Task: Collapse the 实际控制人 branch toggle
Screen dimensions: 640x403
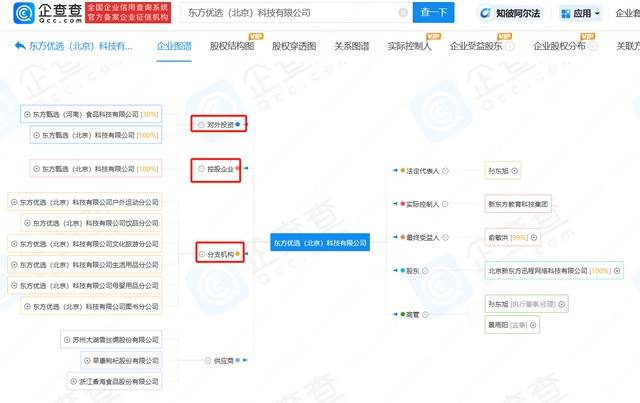Action: coord(445,204)
